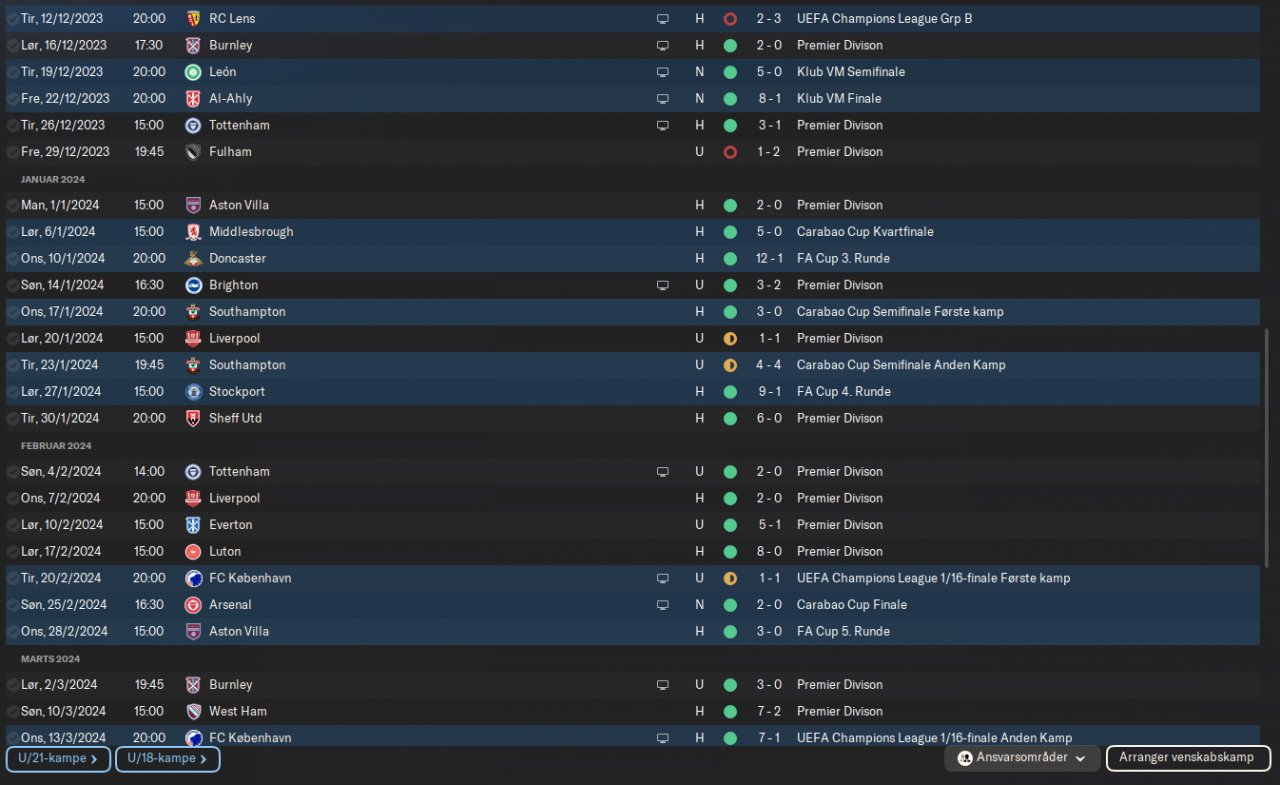Click the Arsenal crest in Carabao Cup Finale
Image resolution: width=1280 pixels, height=785 pixels.
click(x=193, y=605)
